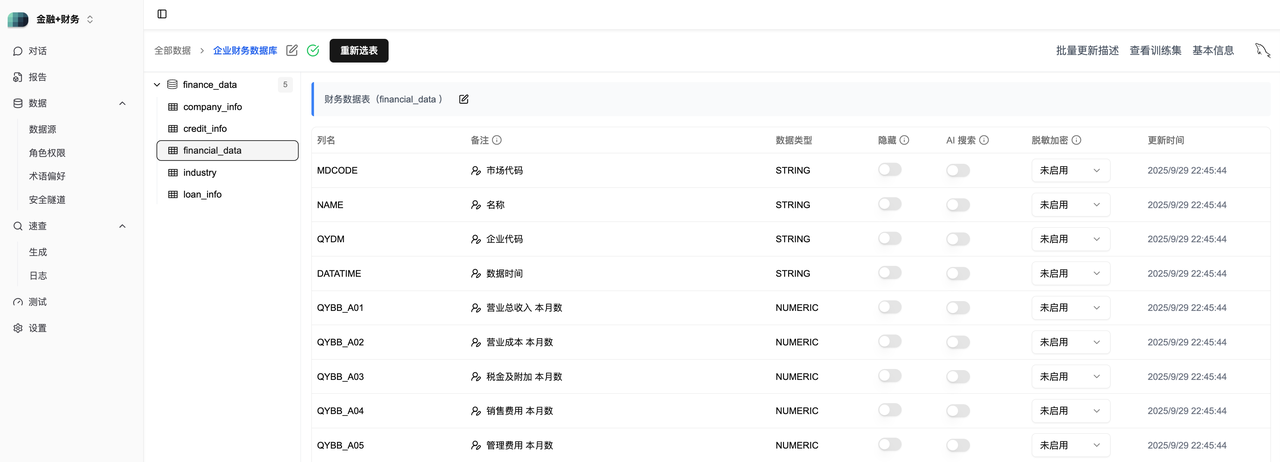Open the 金融+财务 workspace switcher
This screenshot has height=462, width=1280.
click(x=51, y=19)
